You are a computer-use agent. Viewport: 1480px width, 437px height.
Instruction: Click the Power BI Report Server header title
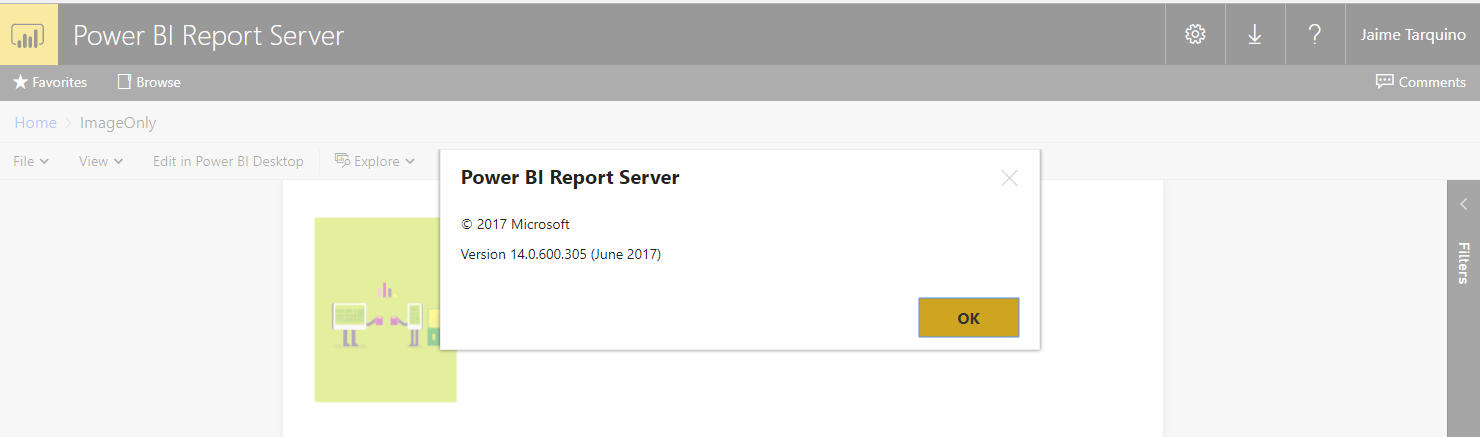click(x=209, y=36)
